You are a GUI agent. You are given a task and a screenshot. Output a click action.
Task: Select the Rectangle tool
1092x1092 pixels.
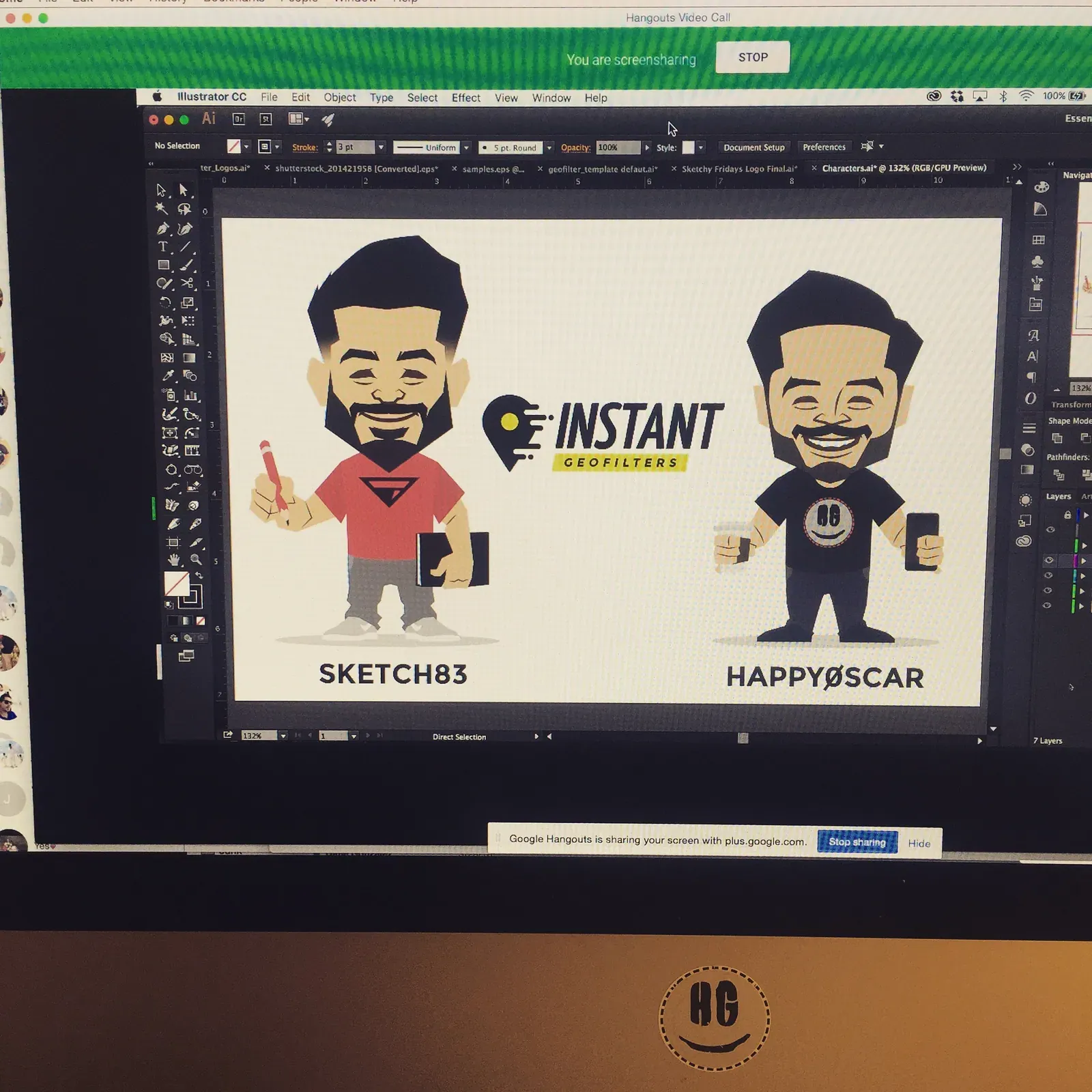click(x=164, y=265)
